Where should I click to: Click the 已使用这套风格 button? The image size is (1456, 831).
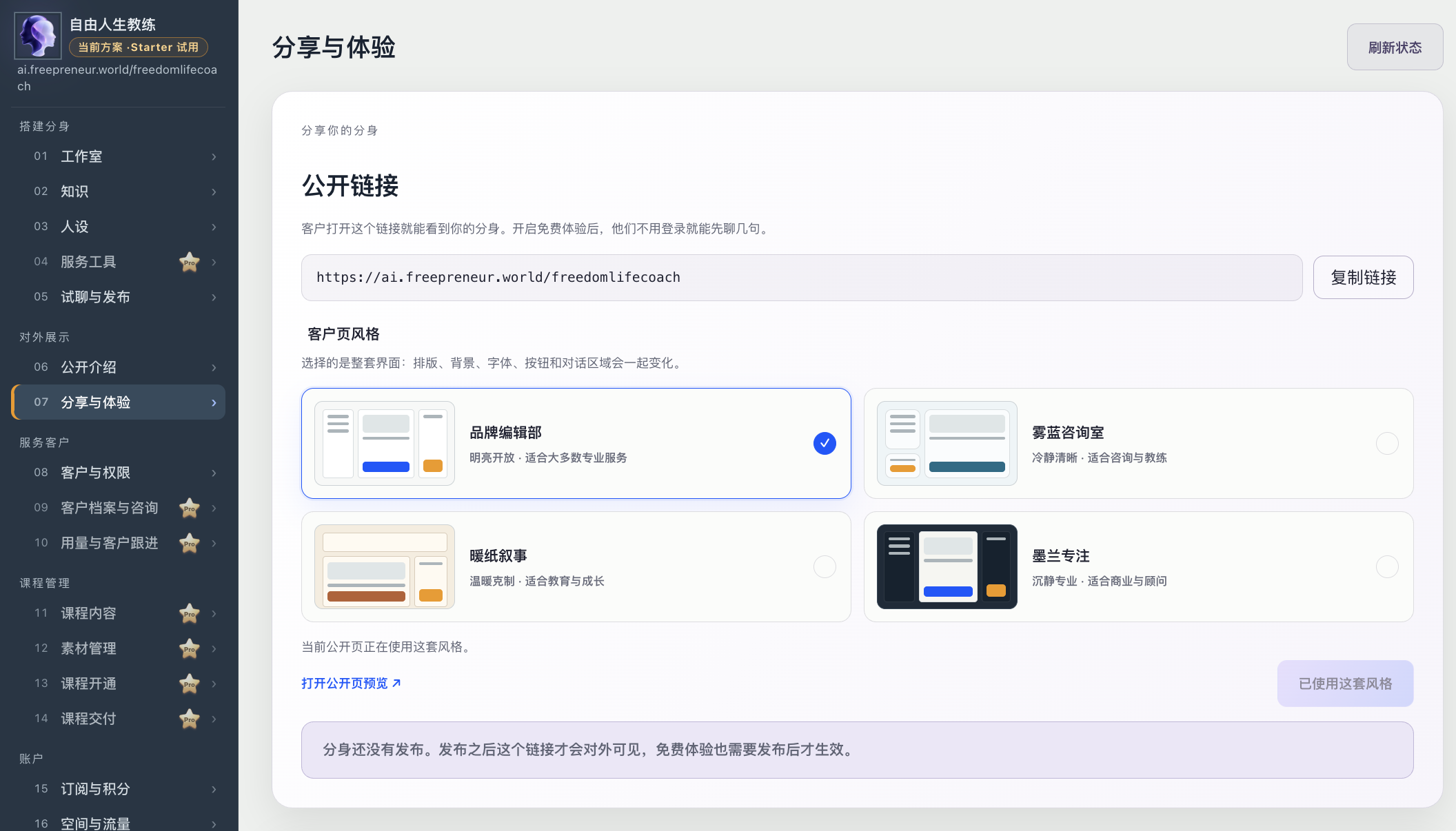(1345, 684)
